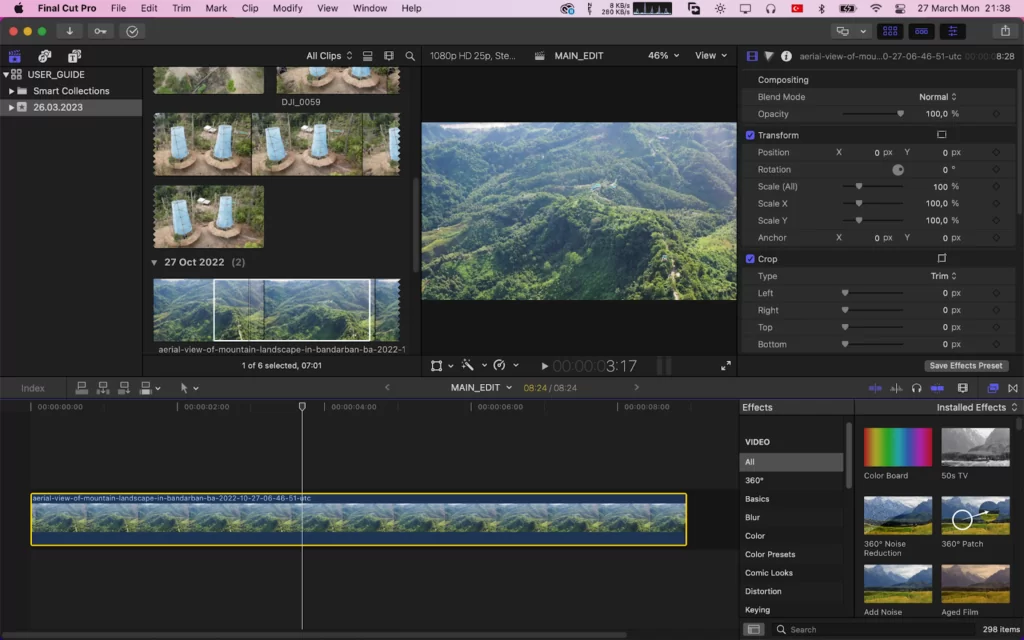Open the Import Media arrow icon

(x=69, y=31)
